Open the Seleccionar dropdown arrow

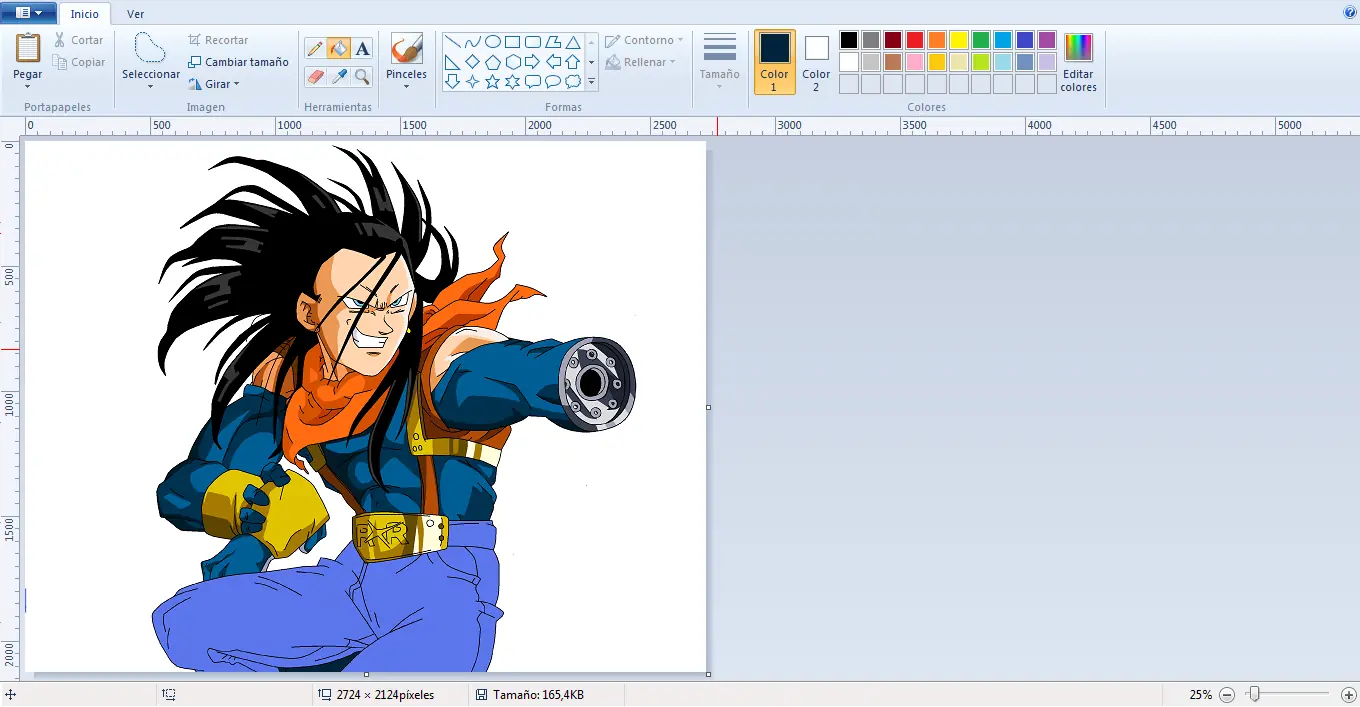tap(150, 87)
